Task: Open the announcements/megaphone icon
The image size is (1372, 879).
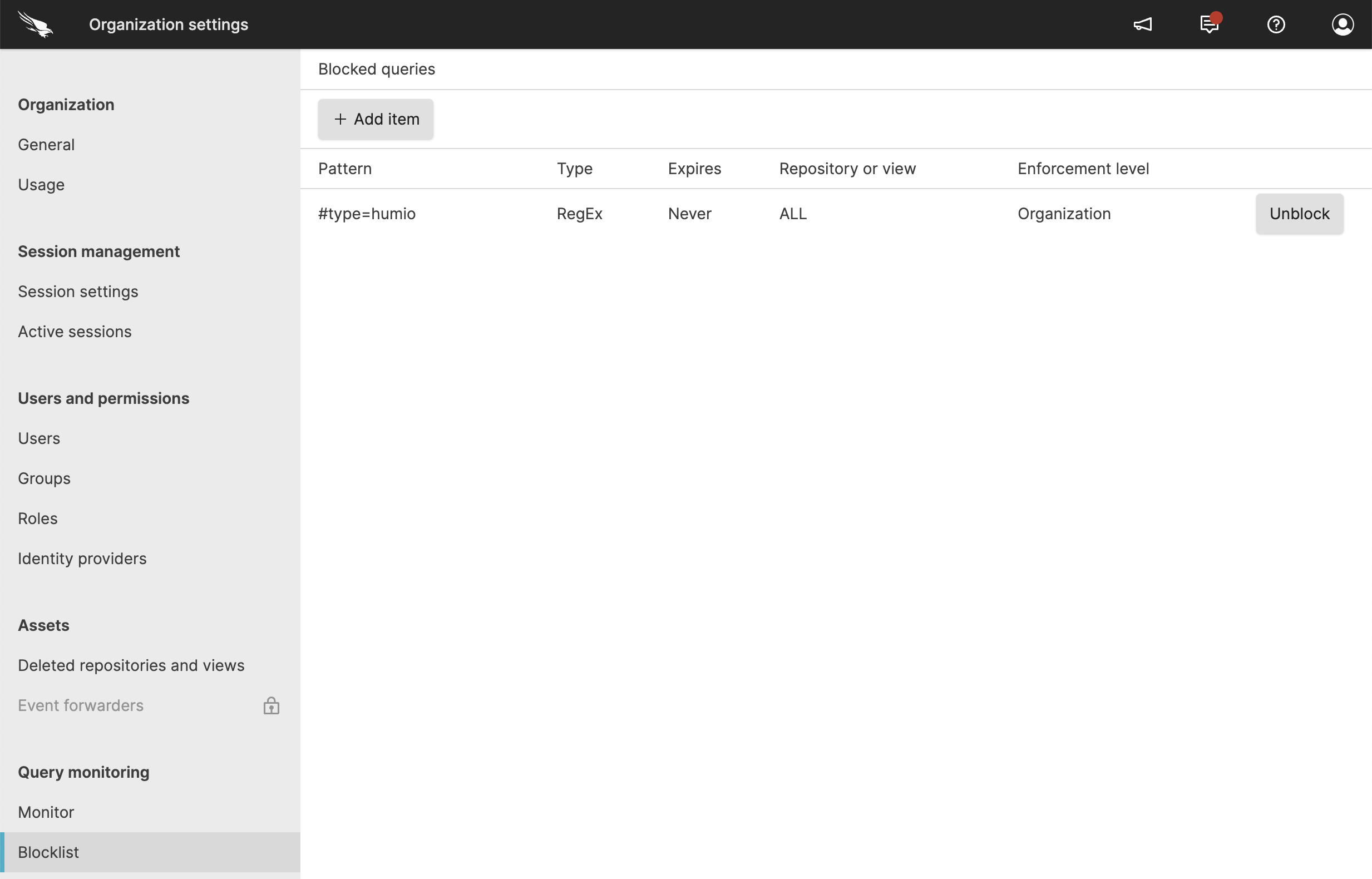Action: coord(1142,24)
